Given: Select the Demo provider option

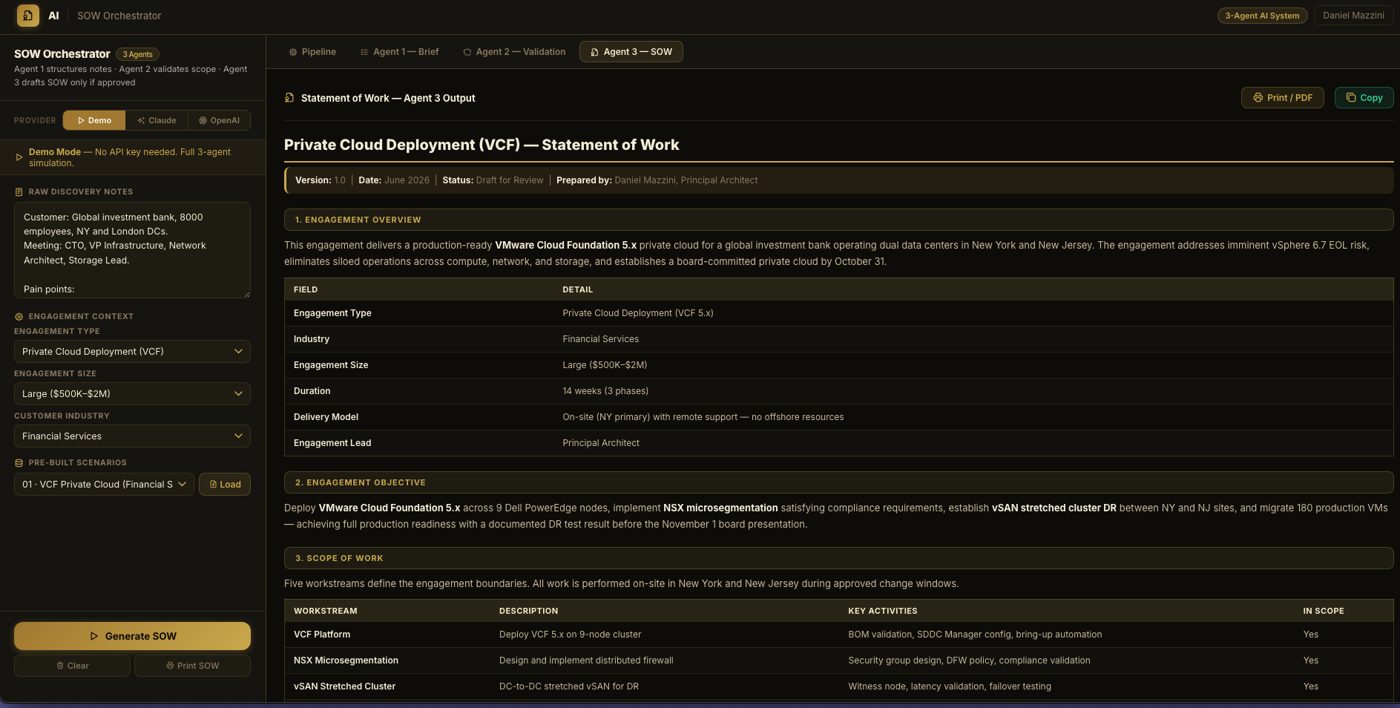Looking at the screenshot, I should (x=94, y=120).
